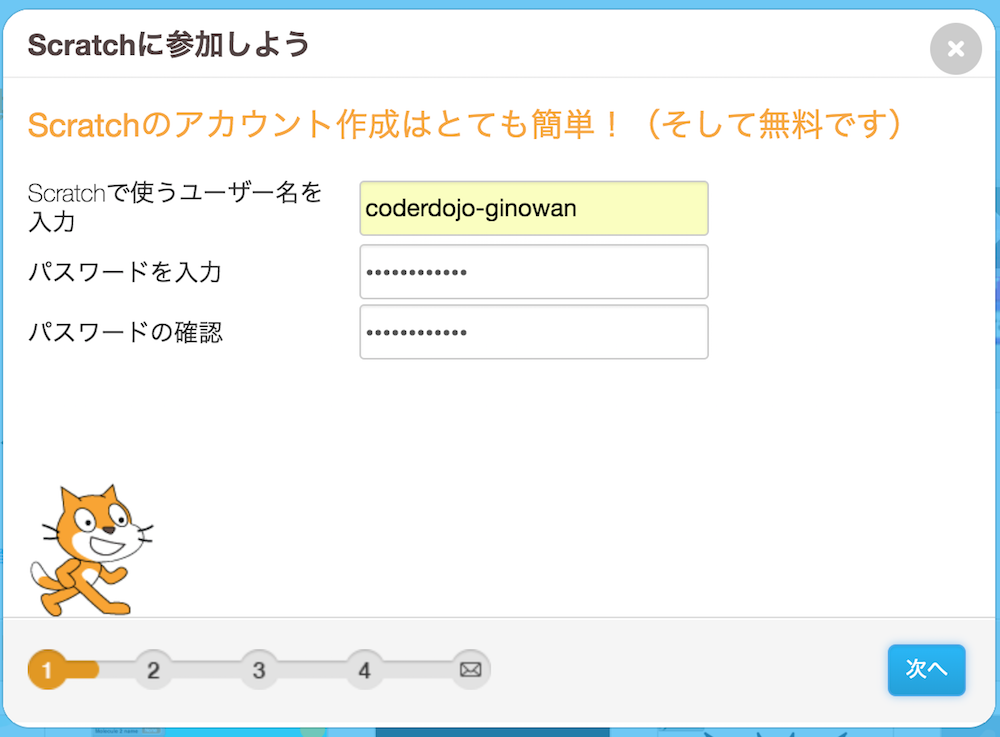Jump to step 3 circle in progress bar
The width and height of the screenshot is (1000, 737).
[258, 669]
